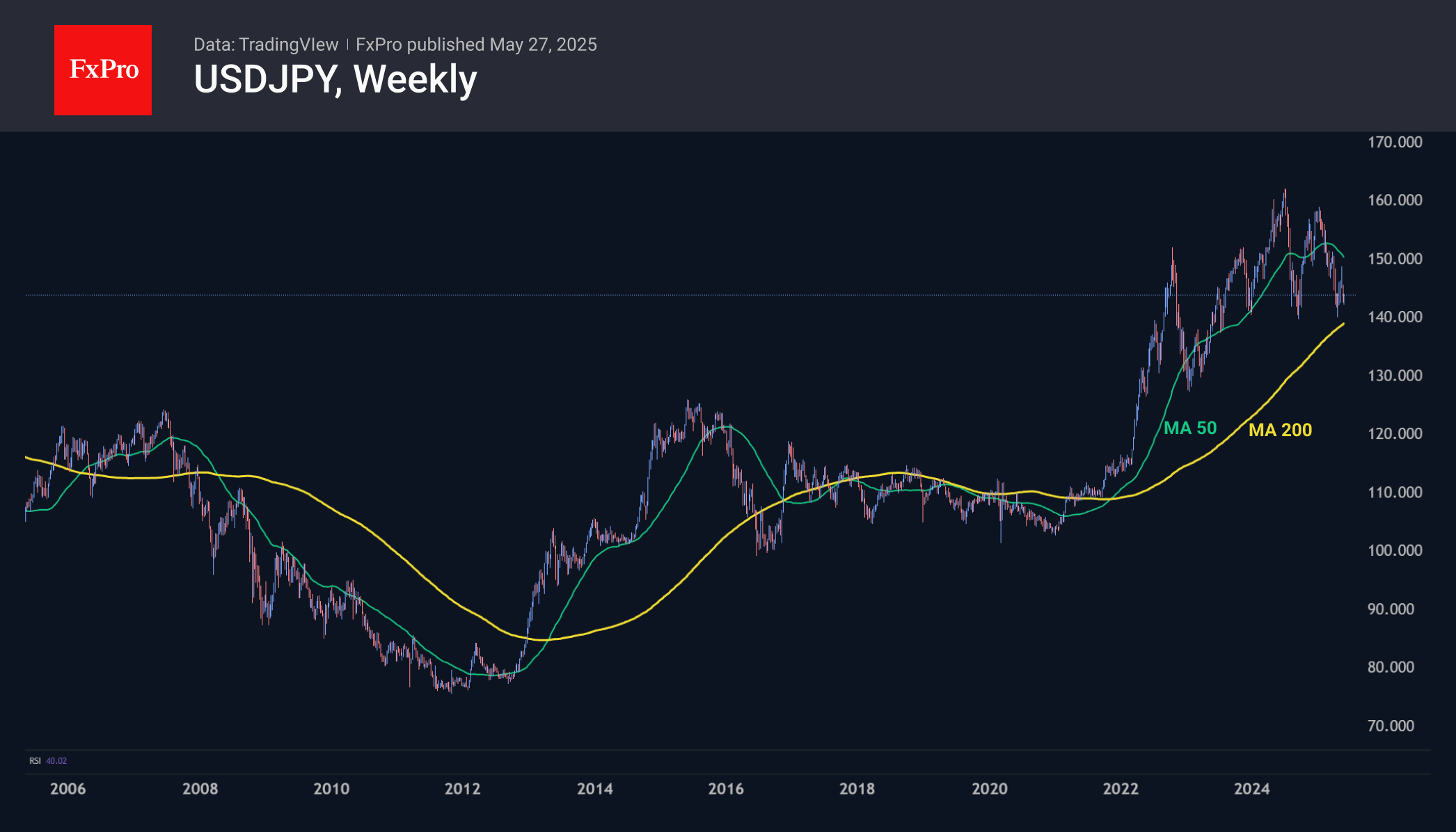This screenshot has height=832, width=1456.
Task: Click the 2024 year marker
Action: (1252, 789)
